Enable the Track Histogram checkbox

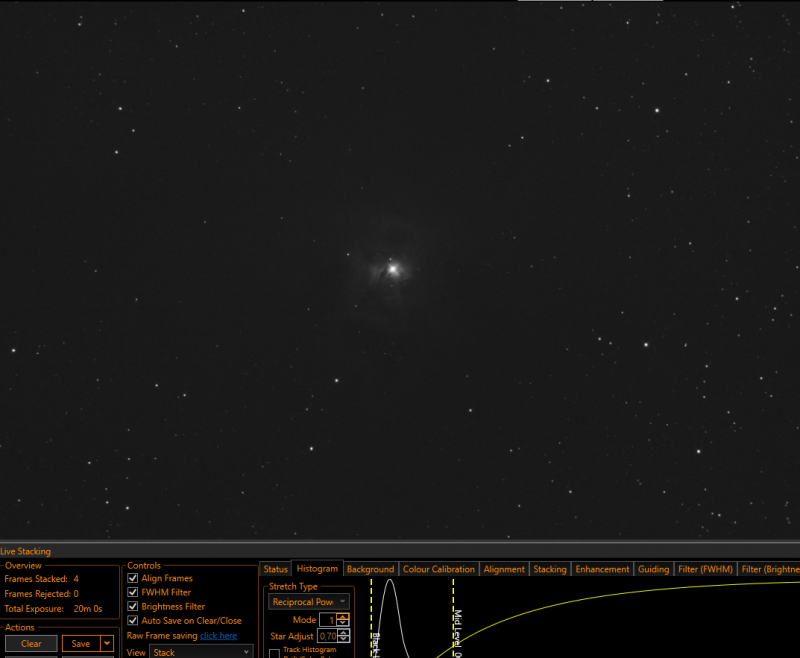(x=274, y=653)
